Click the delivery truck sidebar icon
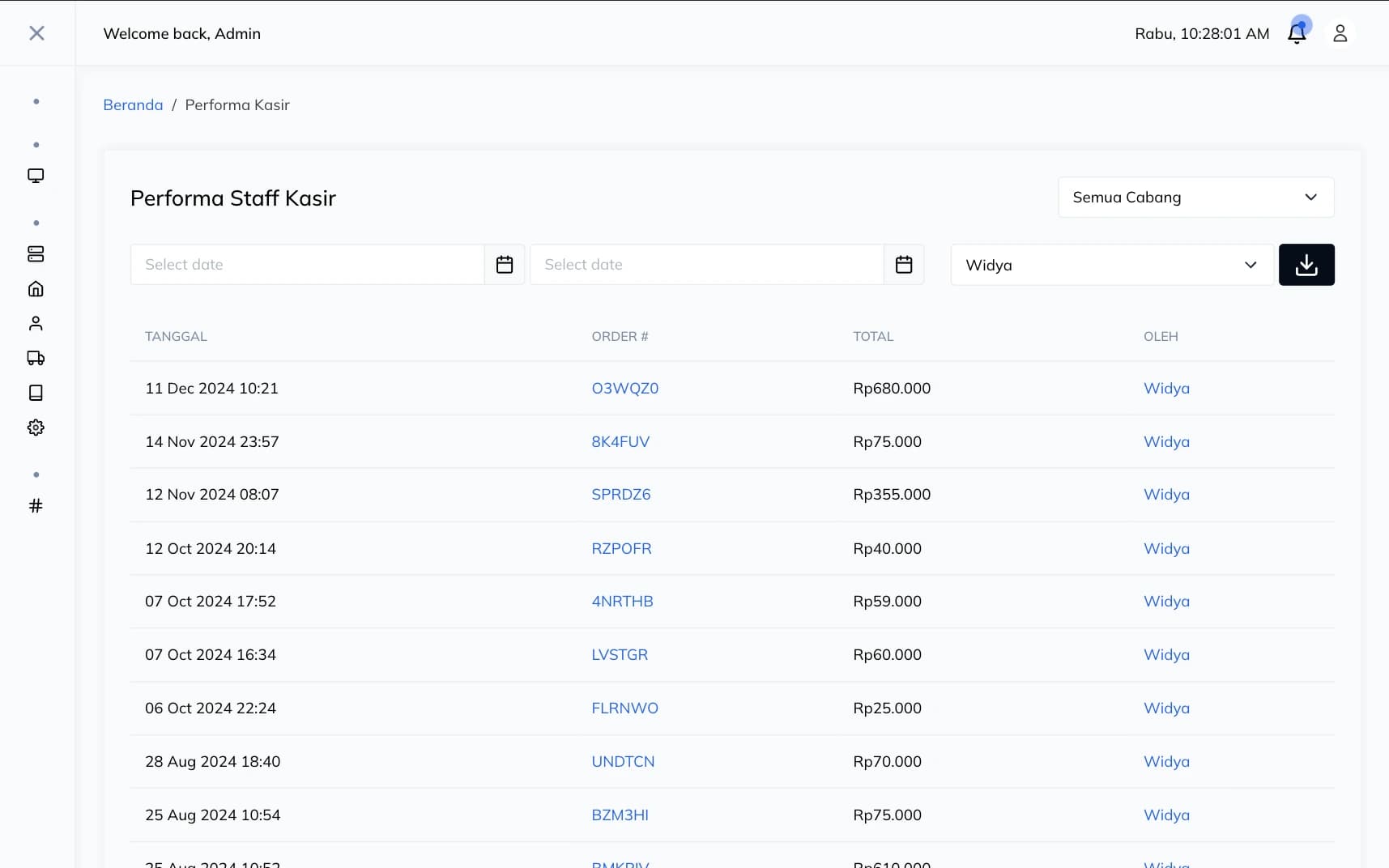1389x868 pixels. [36, 358]
